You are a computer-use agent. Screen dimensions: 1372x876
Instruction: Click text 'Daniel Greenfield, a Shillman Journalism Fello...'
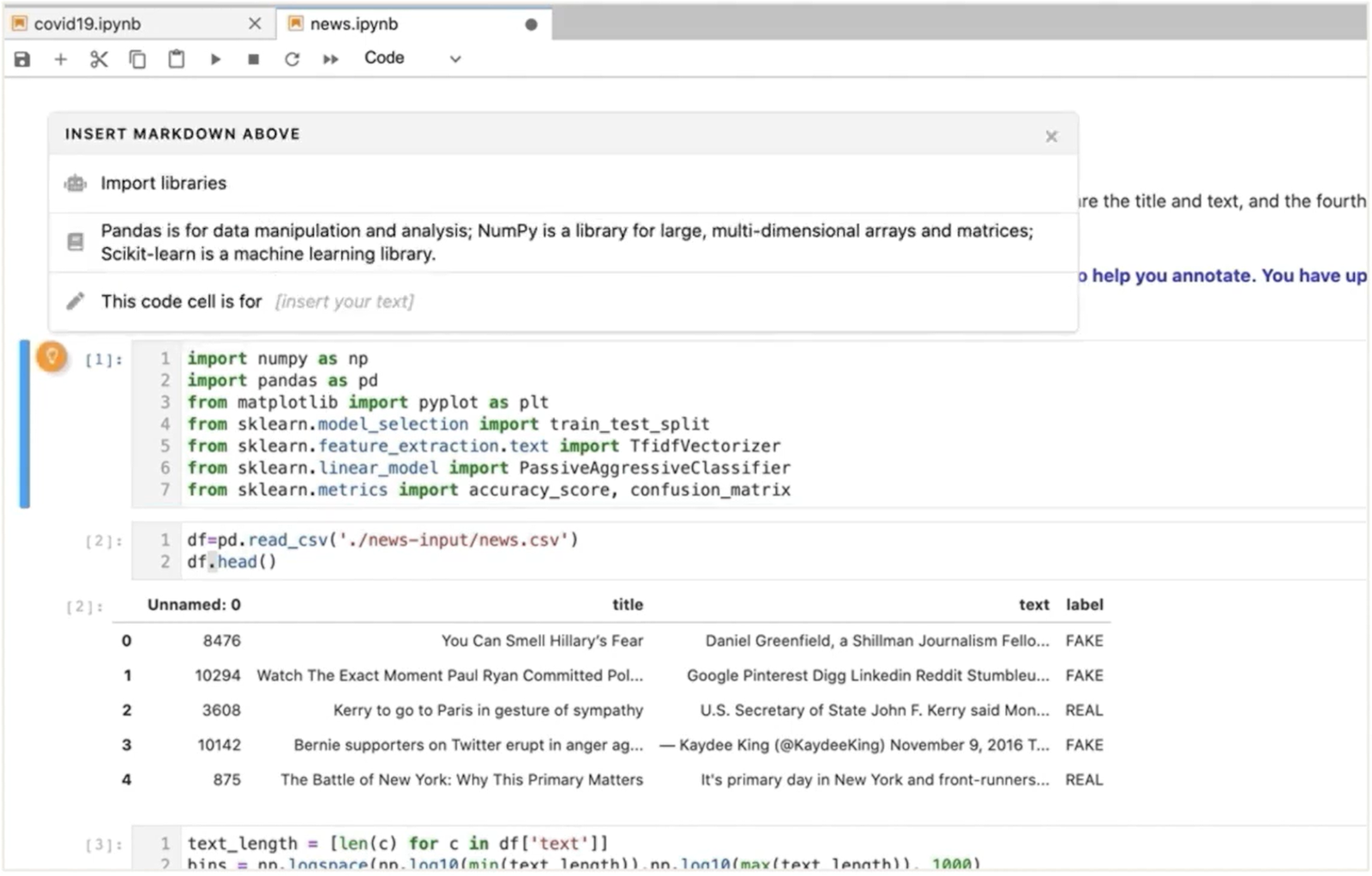877,641
